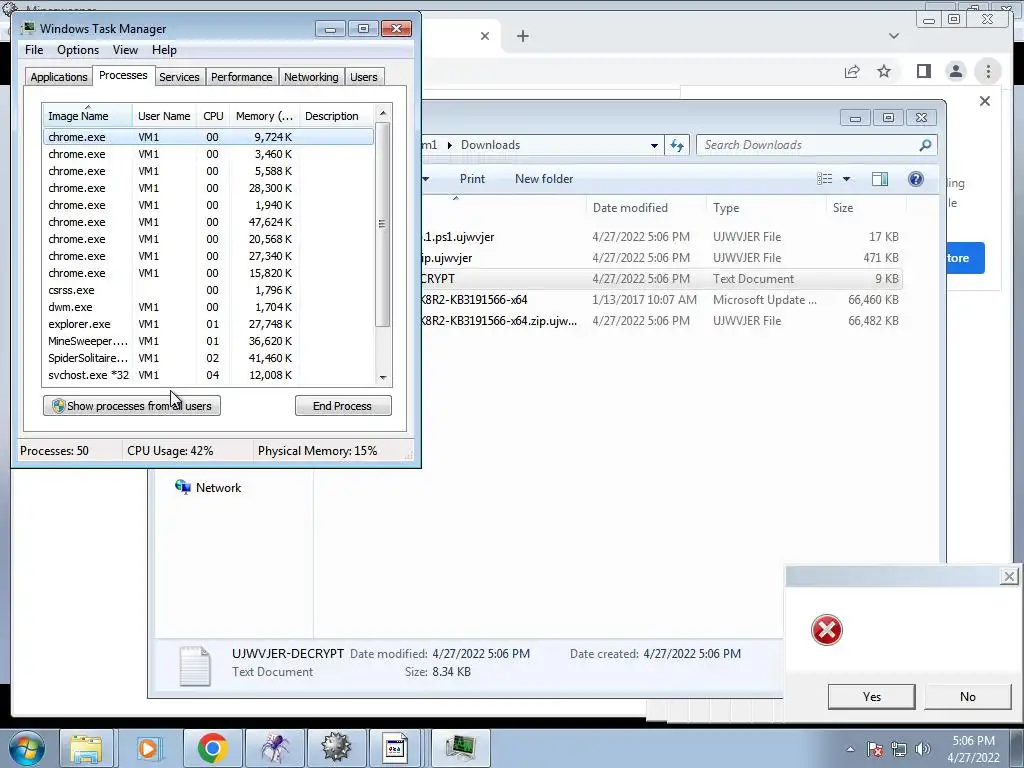Screen dimensions: 1024x768
Task: Sort processes by Image Name column
Action: click(x=88, y=116)
